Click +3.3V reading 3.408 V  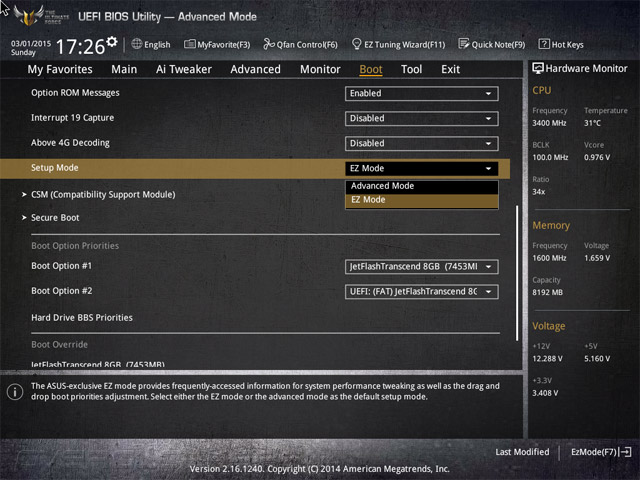point(545,393)
